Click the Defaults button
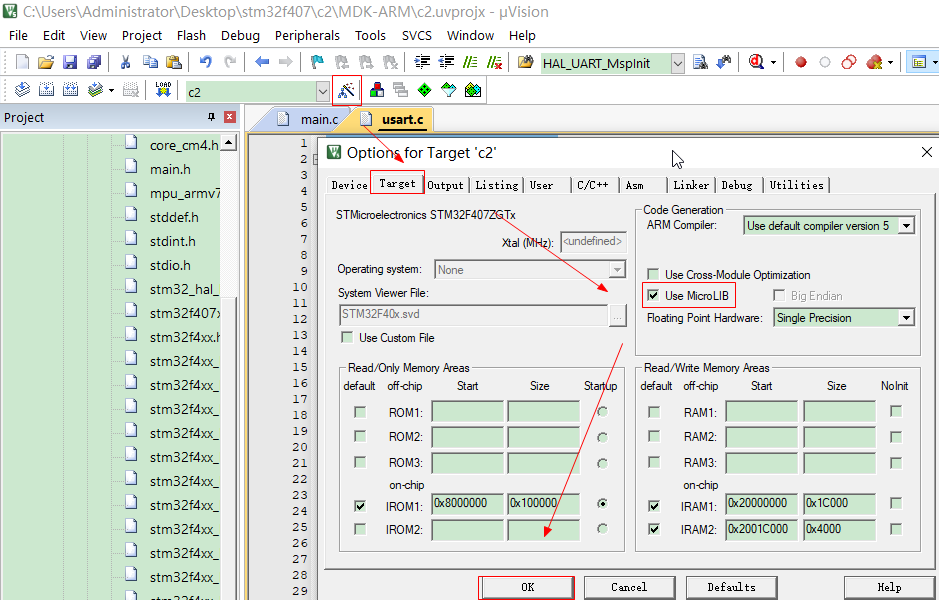The image size is (939, 600). click(731, 587)
